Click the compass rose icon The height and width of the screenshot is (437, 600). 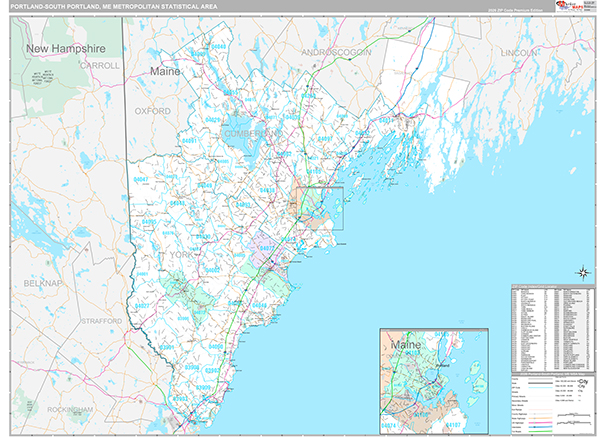(x=582, y=272)
